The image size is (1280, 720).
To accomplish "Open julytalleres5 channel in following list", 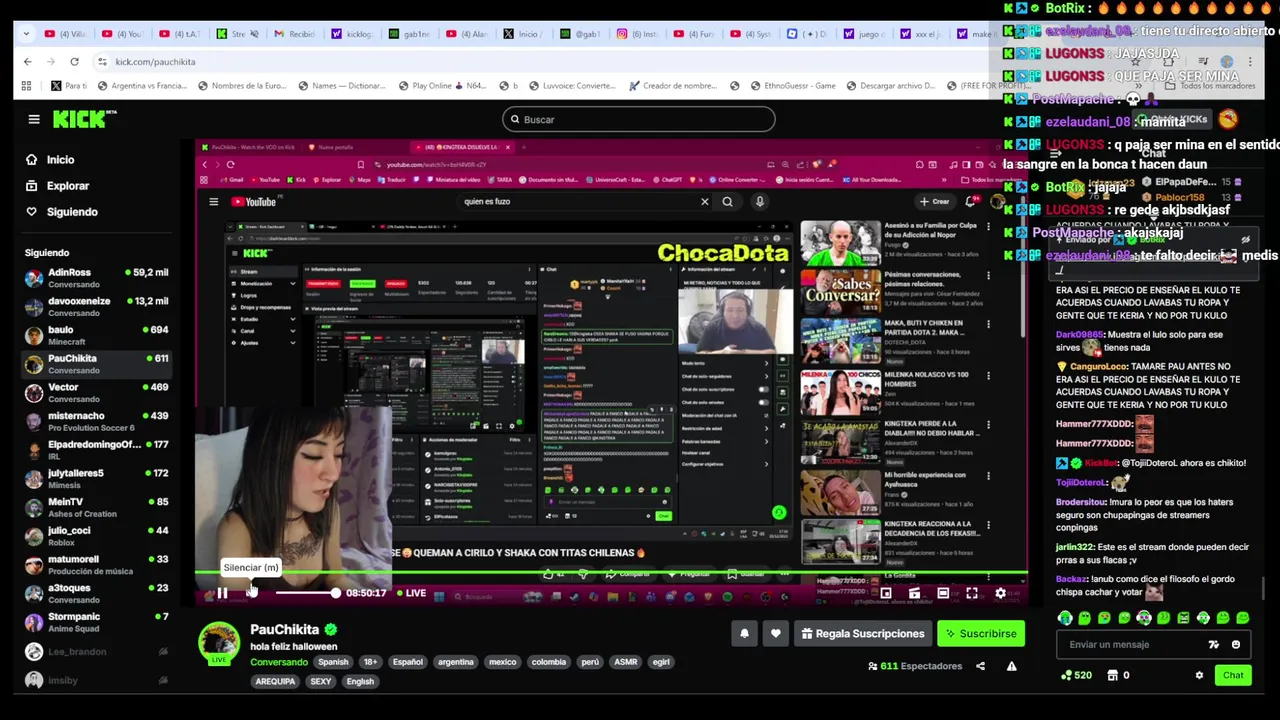I will pyautogui.click(x=97, y=478).
